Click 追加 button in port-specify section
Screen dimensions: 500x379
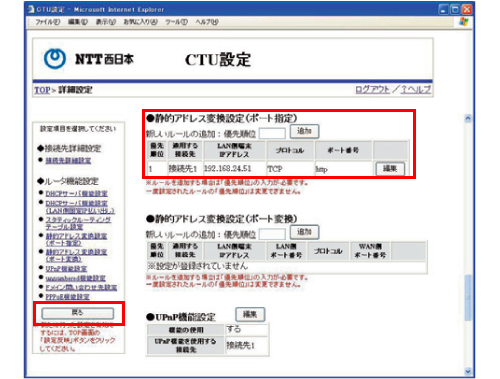pos(304,131)
